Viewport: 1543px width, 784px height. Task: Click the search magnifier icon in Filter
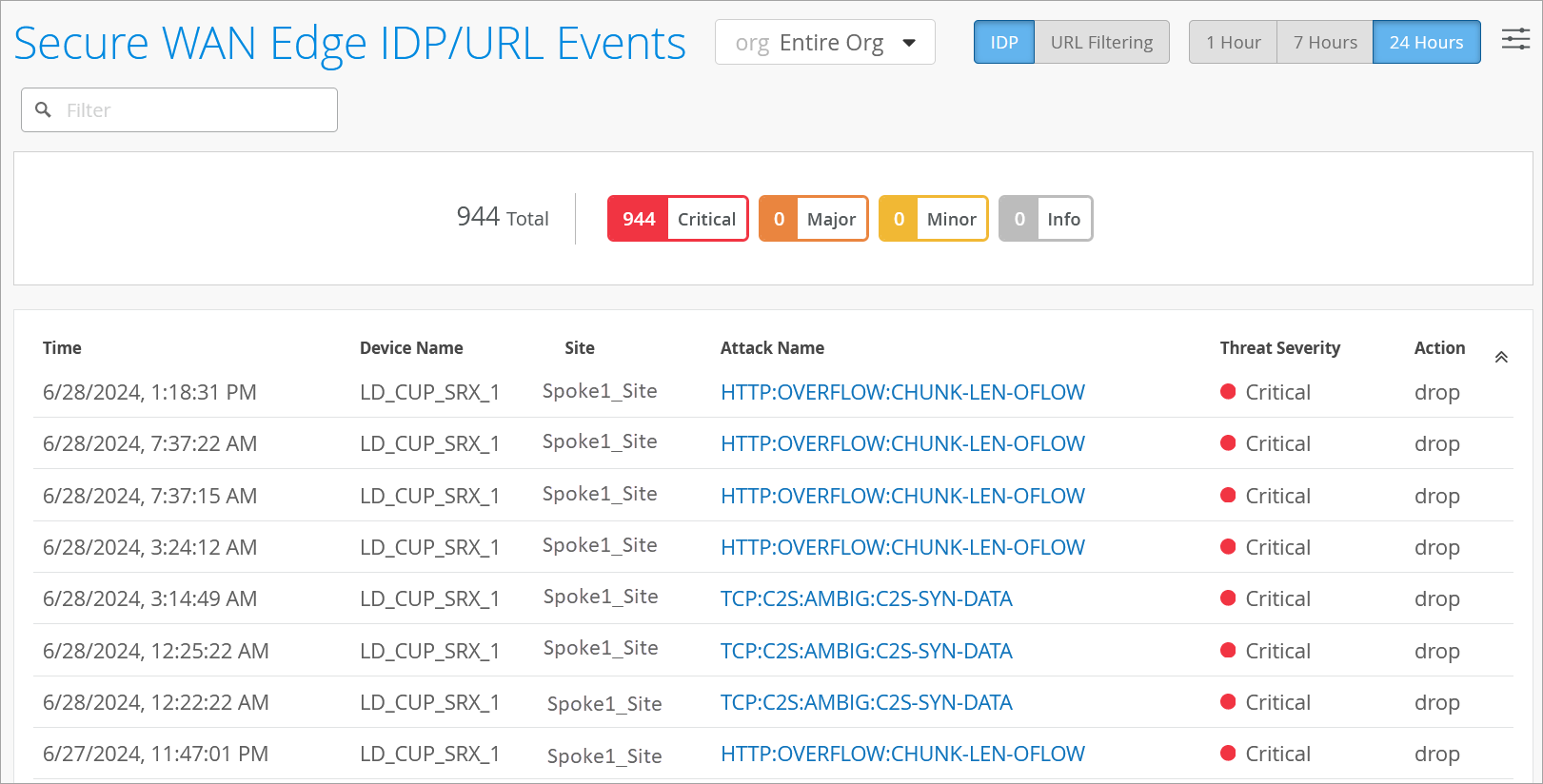(43, 110)
